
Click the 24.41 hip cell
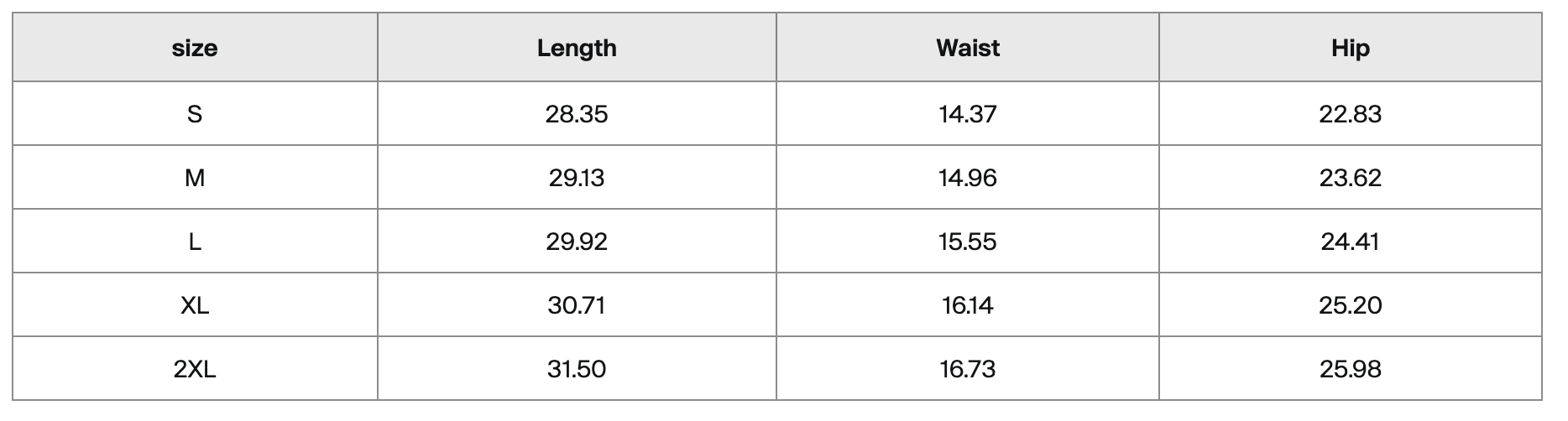tap(1350, 241)
